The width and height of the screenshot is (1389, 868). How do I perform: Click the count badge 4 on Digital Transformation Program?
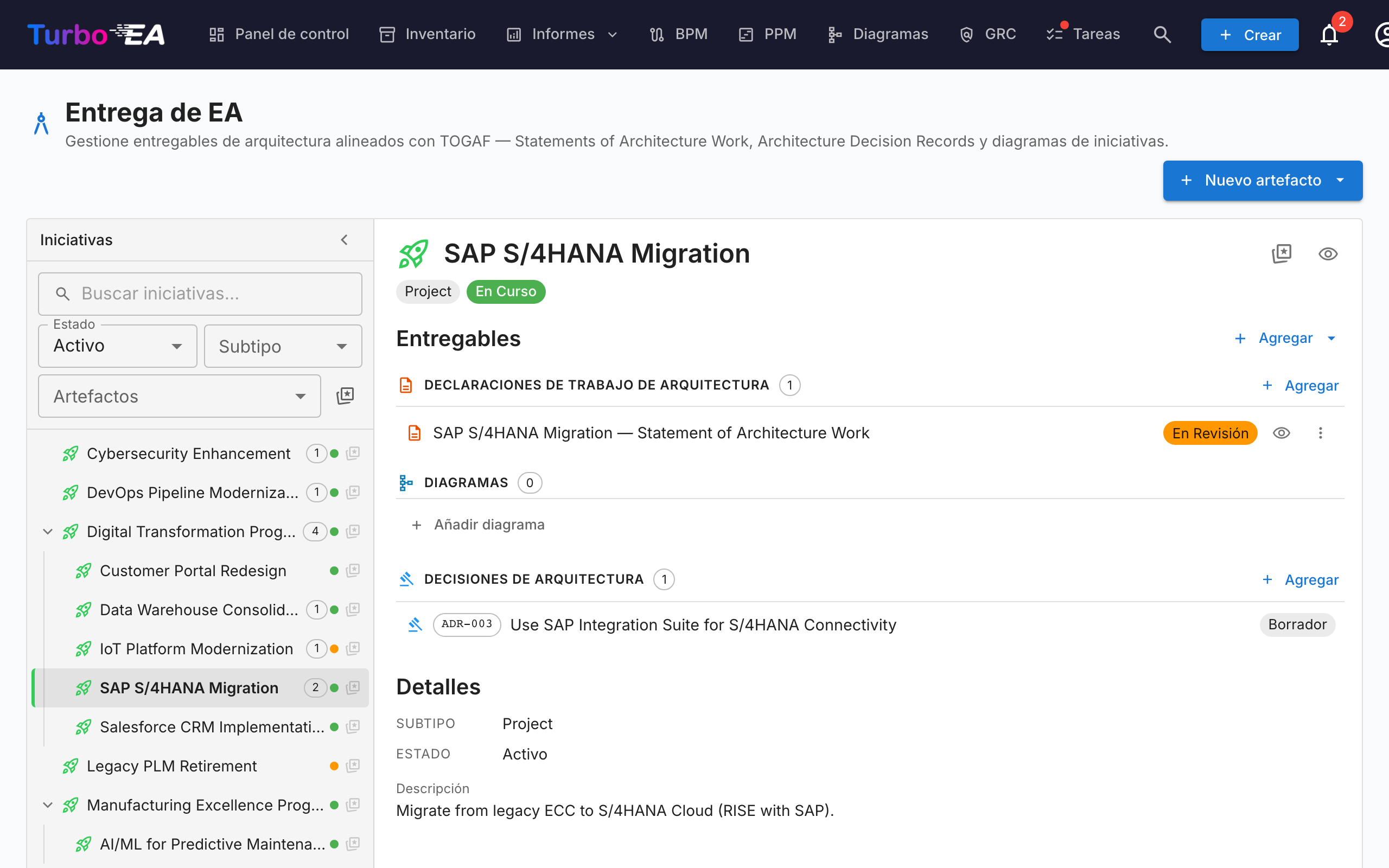(315, 531)
